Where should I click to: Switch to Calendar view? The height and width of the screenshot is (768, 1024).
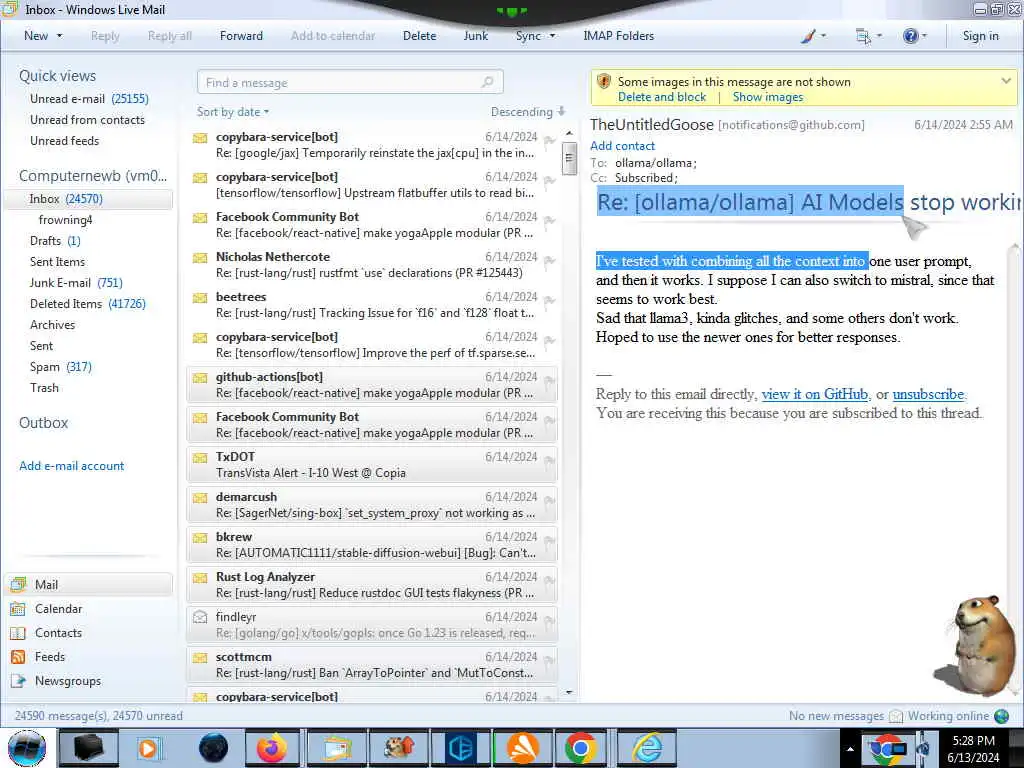[x=58, y=609]
